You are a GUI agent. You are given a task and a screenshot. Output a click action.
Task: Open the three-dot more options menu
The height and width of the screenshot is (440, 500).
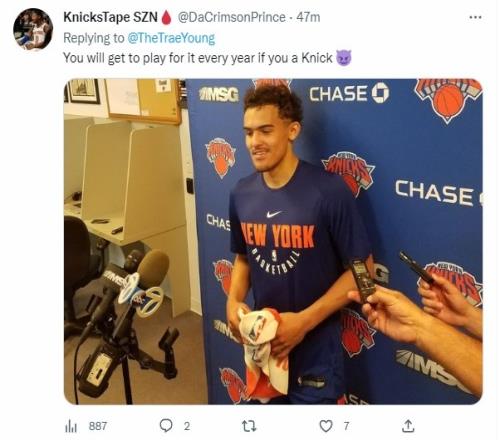point(475,17)
